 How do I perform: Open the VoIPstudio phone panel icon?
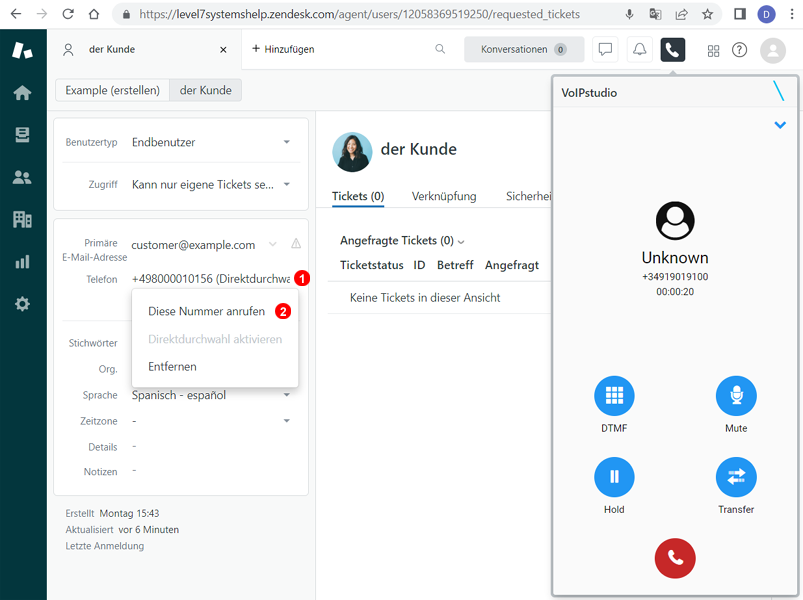672,49
